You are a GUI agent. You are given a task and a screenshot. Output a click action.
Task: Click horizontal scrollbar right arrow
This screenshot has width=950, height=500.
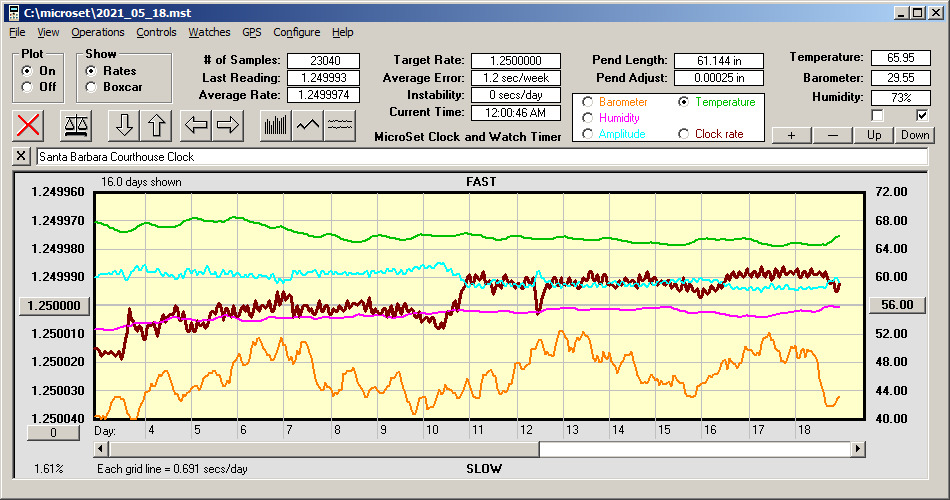pyautogui.click(x=857, y=449)
